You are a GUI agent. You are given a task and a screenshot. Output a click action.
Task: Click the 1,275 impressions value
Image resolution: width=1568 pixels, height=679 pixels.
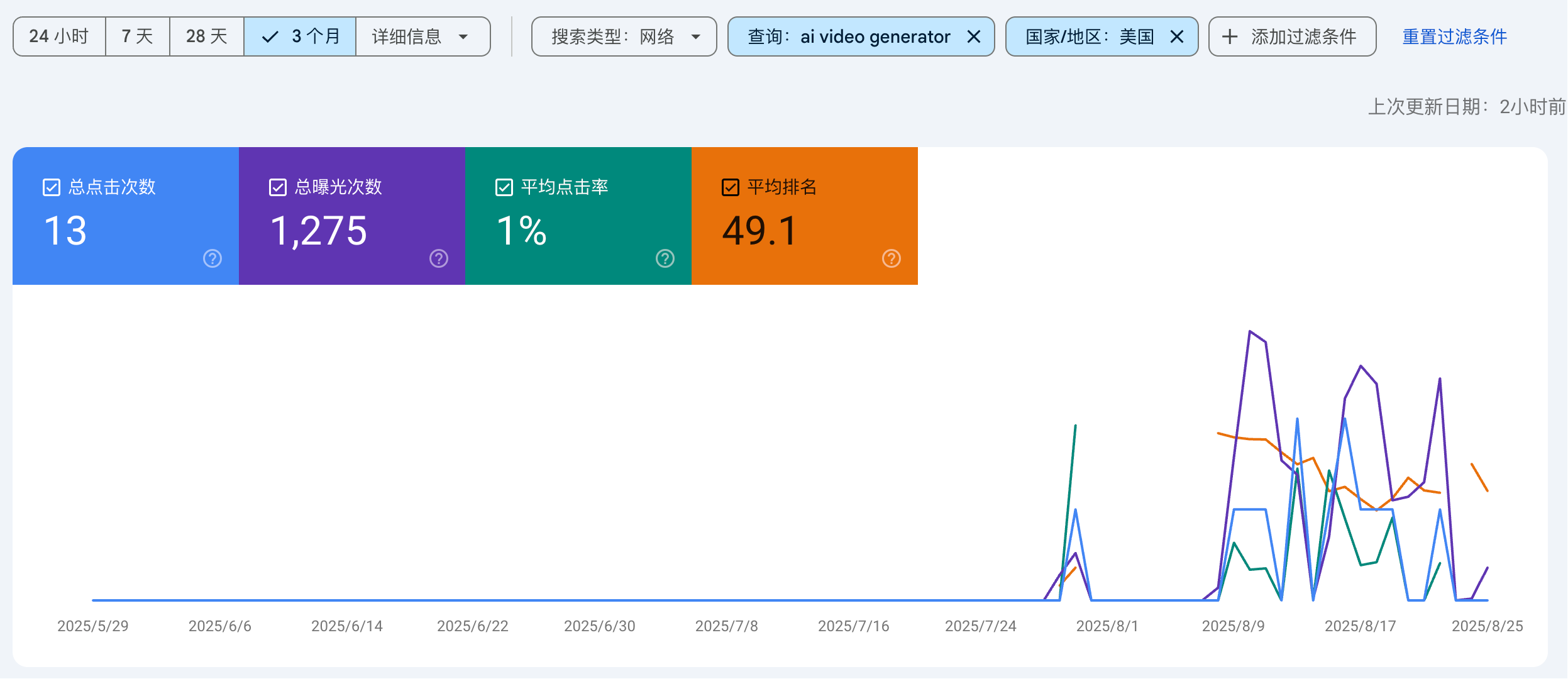point(319,231)
